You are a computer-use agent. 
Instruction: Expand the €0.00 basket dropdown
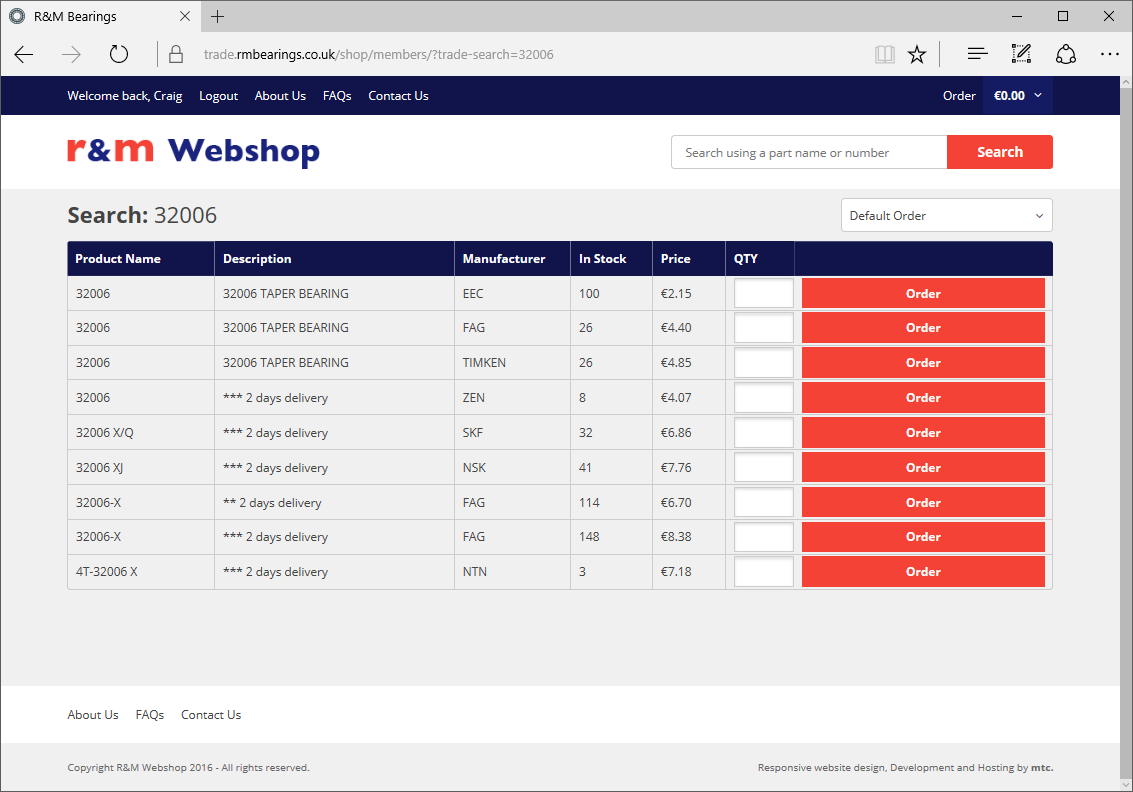1017,95
